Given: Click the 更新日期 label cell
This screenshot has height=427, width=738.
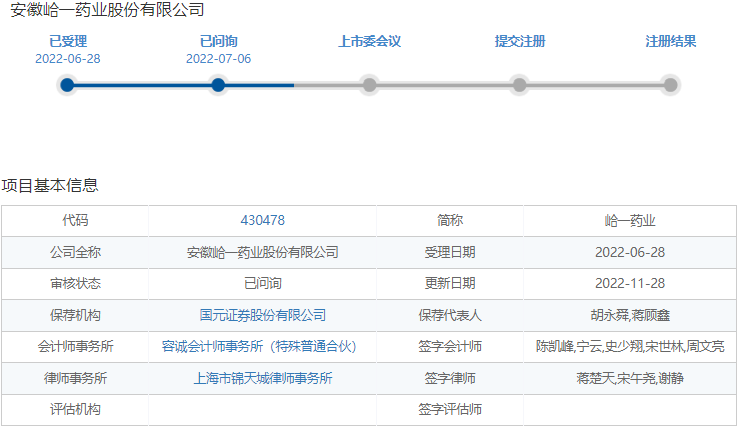Looking at the screenshot, I should [x=450, y=283].
